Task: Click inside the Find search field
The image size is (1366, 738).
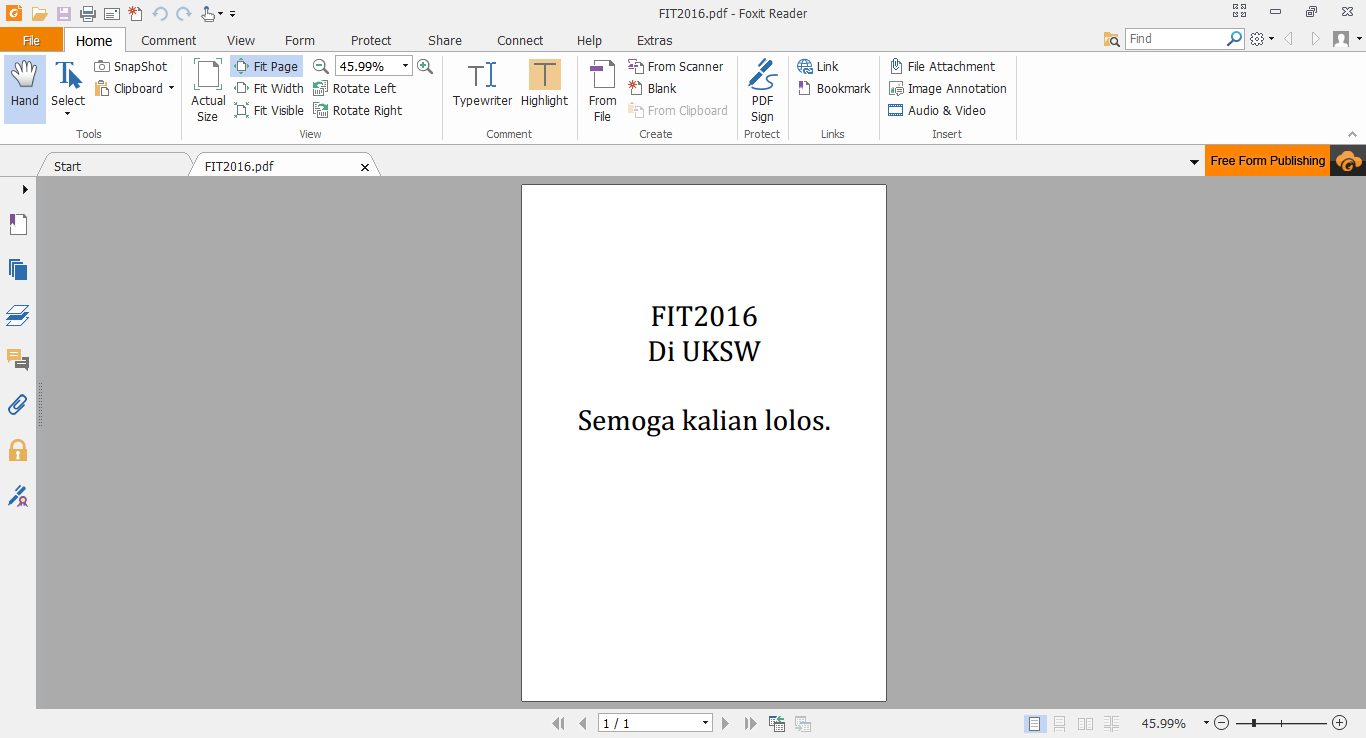Action: coord(1176,39)
